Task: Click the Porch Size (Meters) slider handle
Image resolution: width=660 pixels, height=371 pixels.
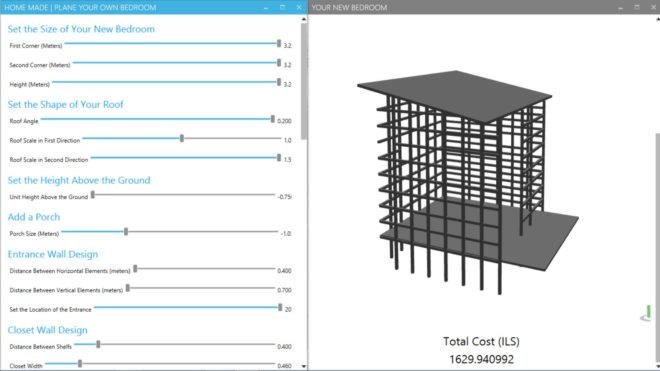Action: [126, 232]
